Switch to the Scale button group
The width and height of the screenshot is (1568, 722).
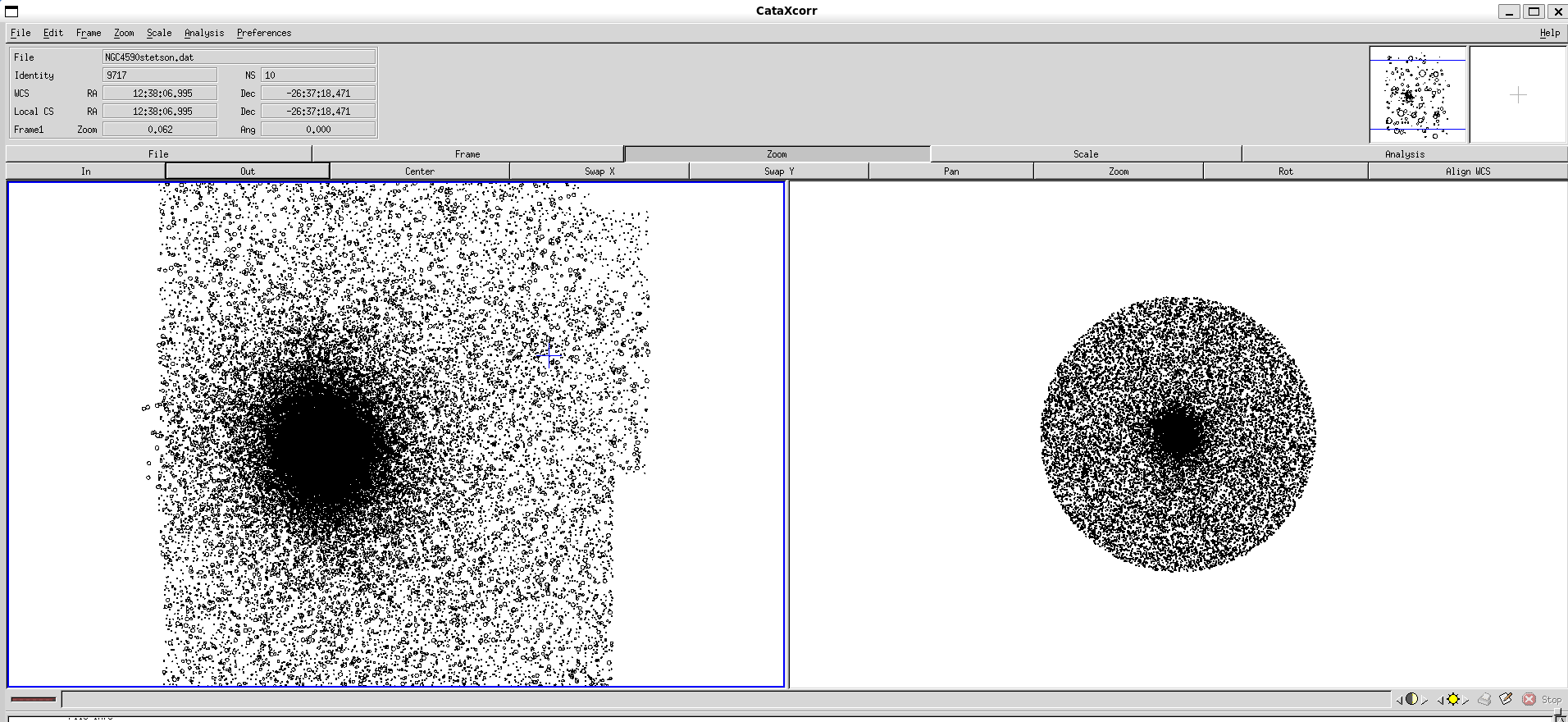[x=1085, y=154]
